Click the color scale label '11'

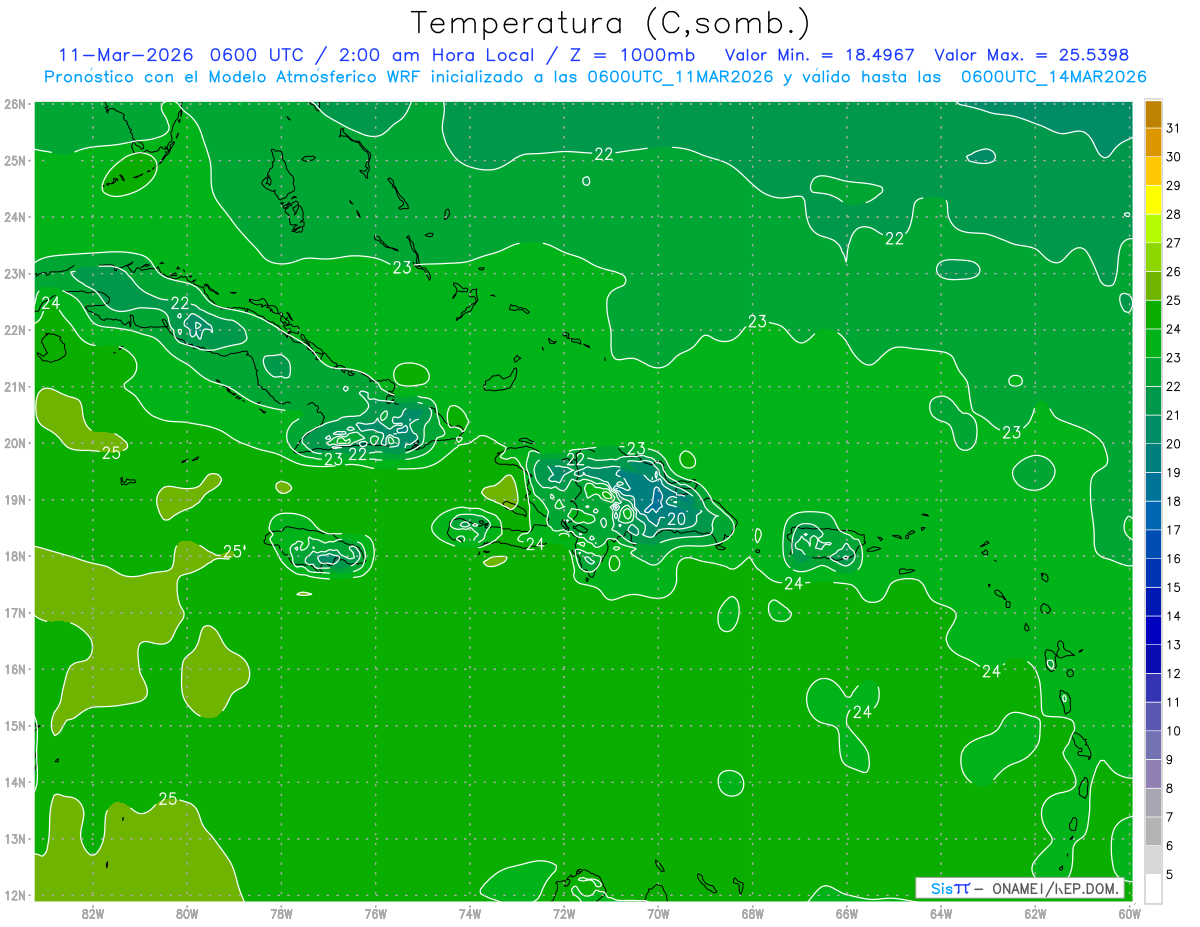click(1173, 702)
